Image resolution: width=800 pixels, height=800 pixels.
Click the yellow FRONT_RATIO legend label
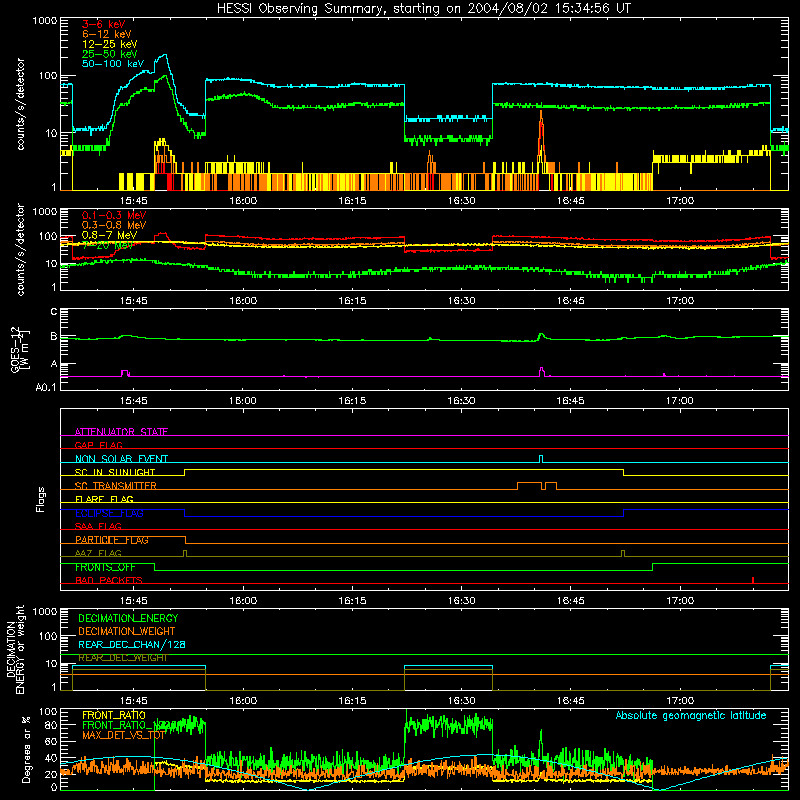pos(114,715)
